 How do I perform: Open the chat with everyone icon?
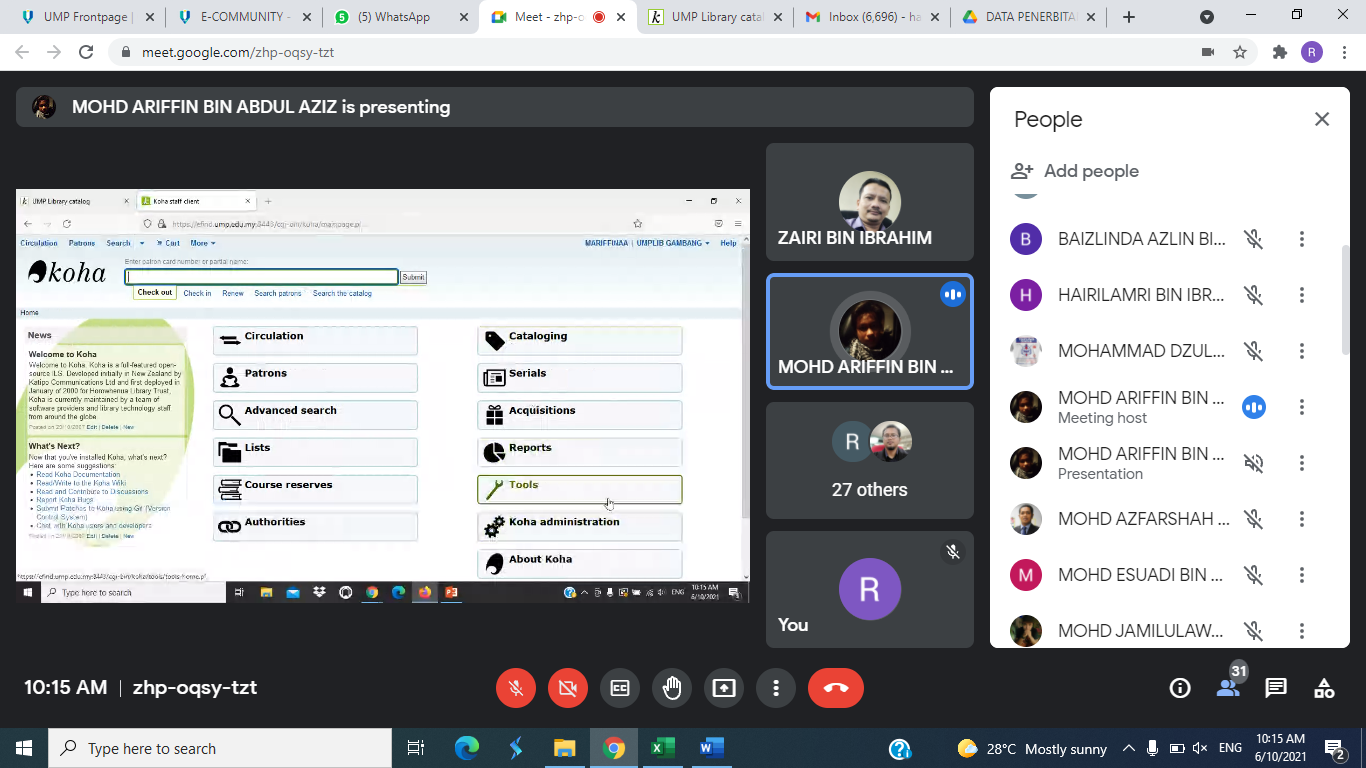point(1276,688)
